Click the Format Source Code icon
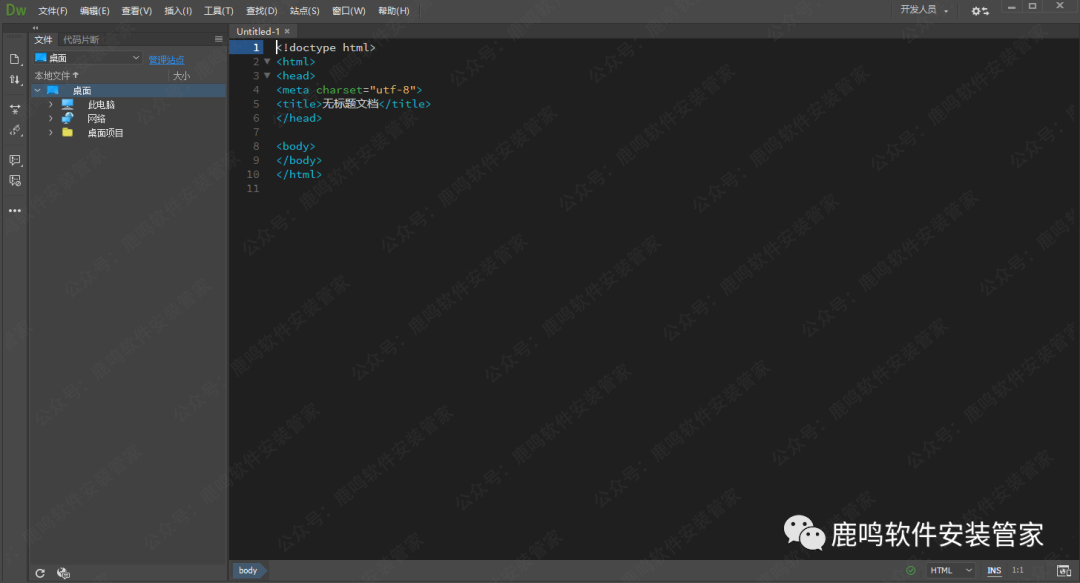Screen dimensions: 1080x583 15,131
